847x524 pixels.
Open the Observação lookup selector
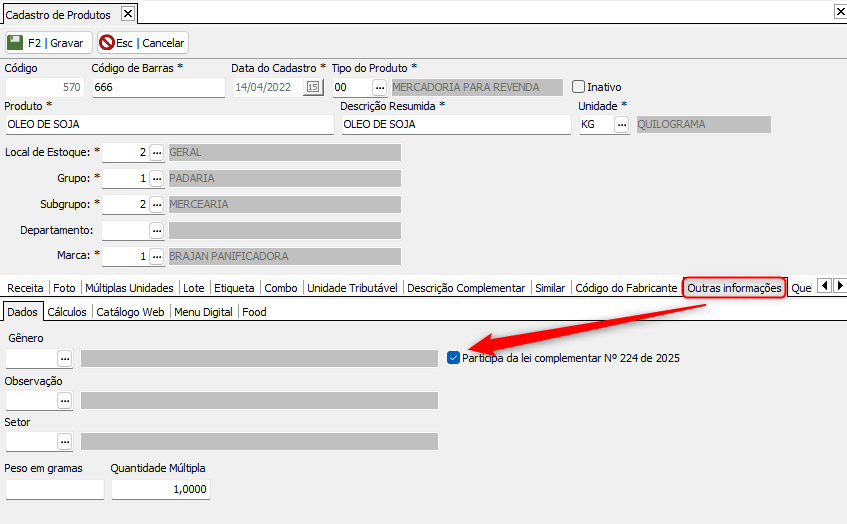[65, 400]
